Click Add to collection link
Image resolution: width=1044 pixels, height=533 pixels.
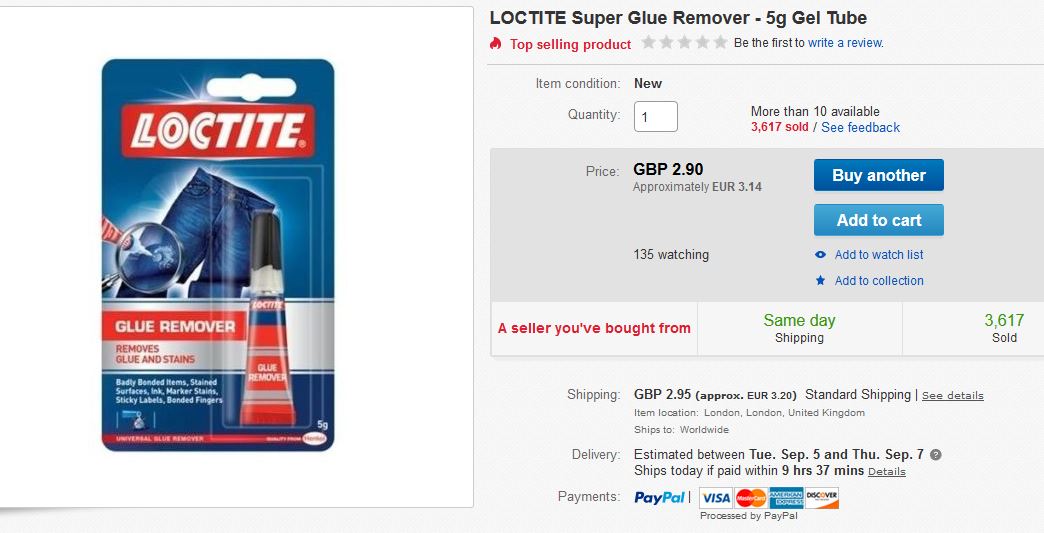coord(879,281)
